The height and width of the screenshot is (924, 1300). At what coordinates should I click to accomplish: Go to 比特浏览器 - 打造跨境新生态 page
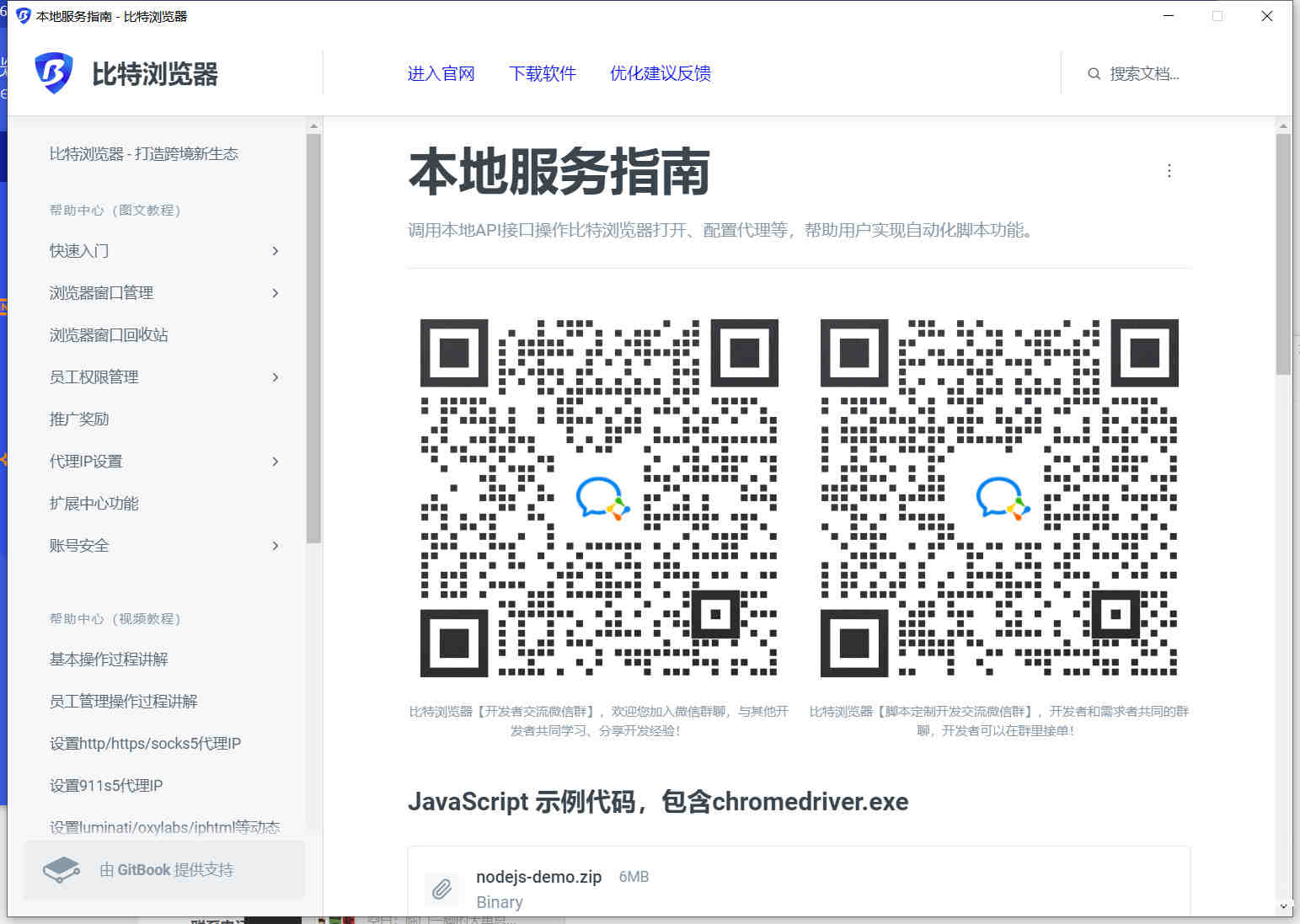[144, 153]
